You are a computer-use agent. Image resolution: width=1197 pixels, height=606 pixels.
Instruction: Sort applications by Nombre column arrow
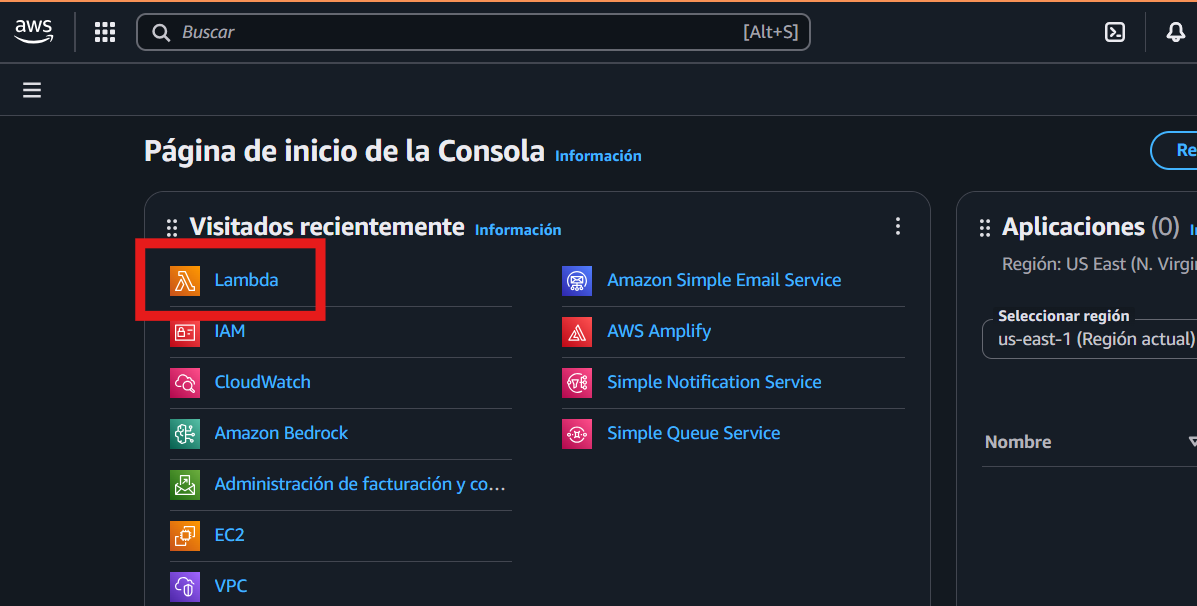pyautogui.click(x=1192, y=441)
